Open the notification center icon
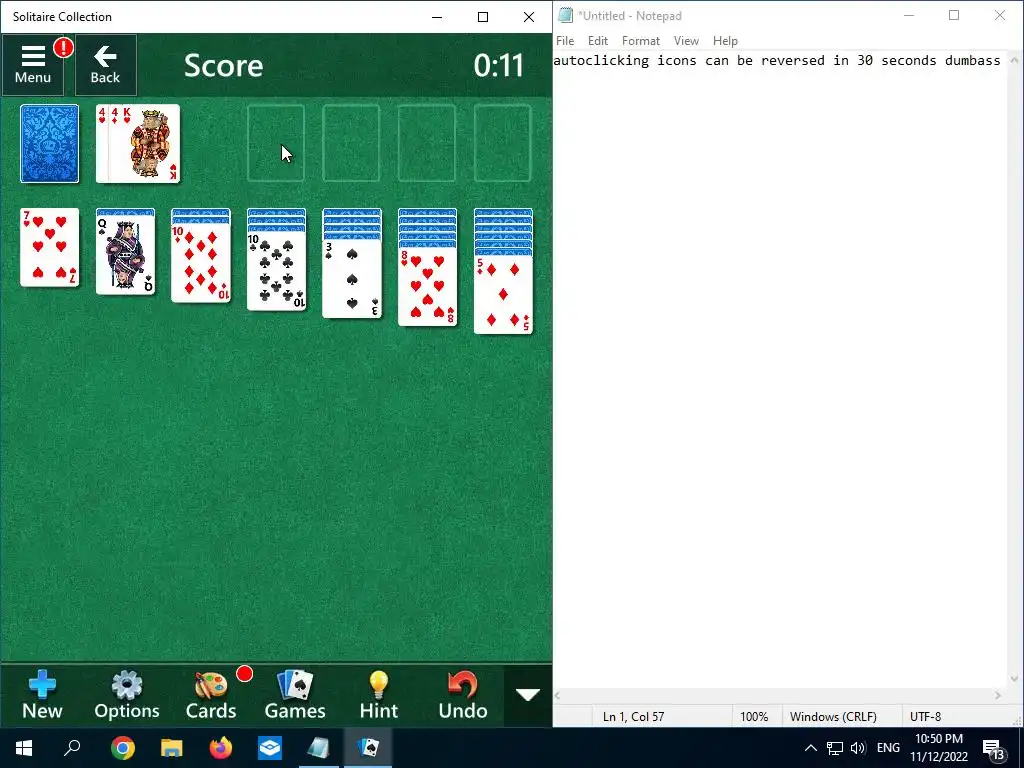Screen dimensions: 1024x768 coord(993,748)
